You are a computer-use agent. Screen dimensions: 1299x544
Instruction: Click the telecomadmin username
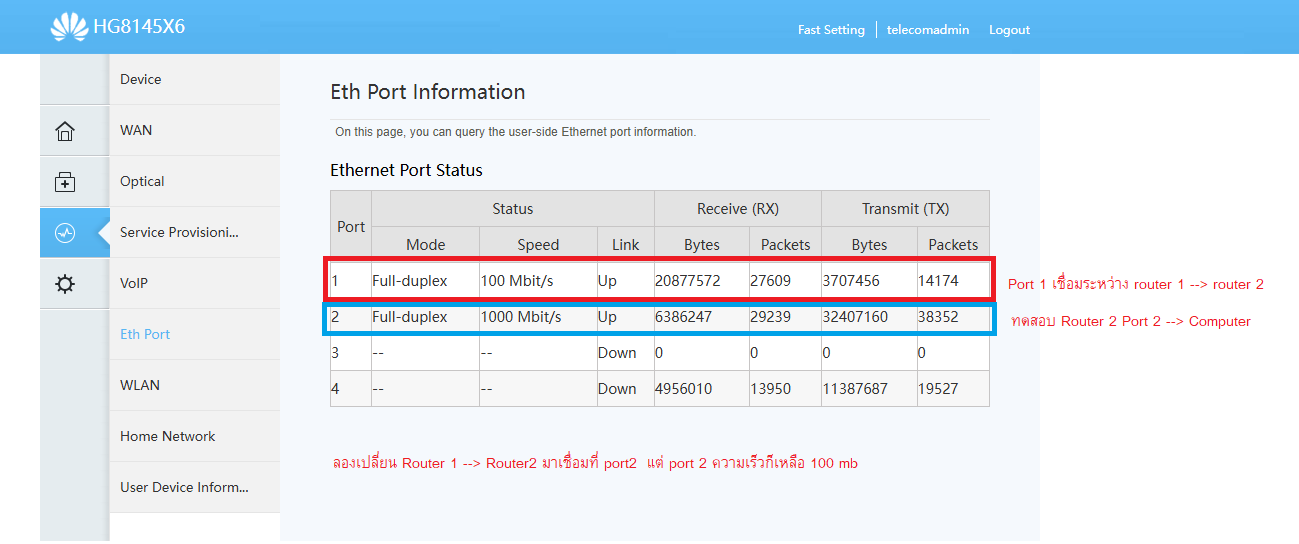(928, 30)
